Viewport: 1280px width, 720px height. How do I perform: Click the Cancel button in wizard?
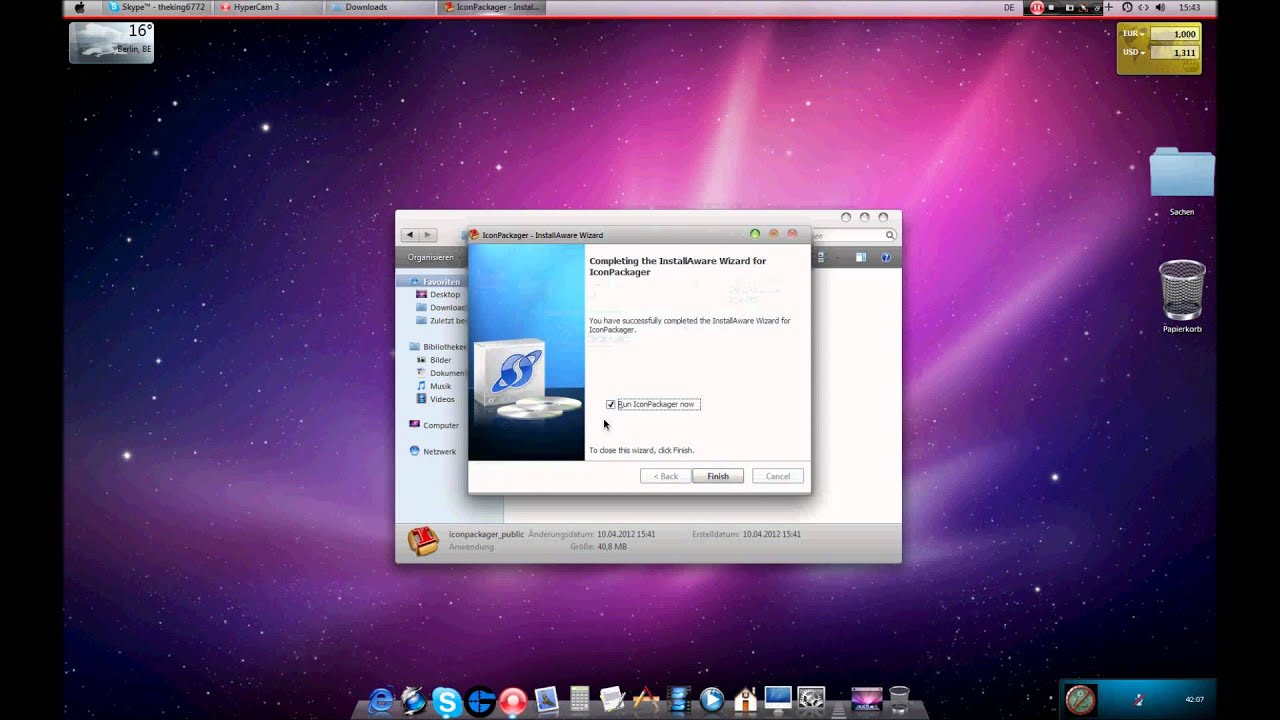click(x=778, y=476)
